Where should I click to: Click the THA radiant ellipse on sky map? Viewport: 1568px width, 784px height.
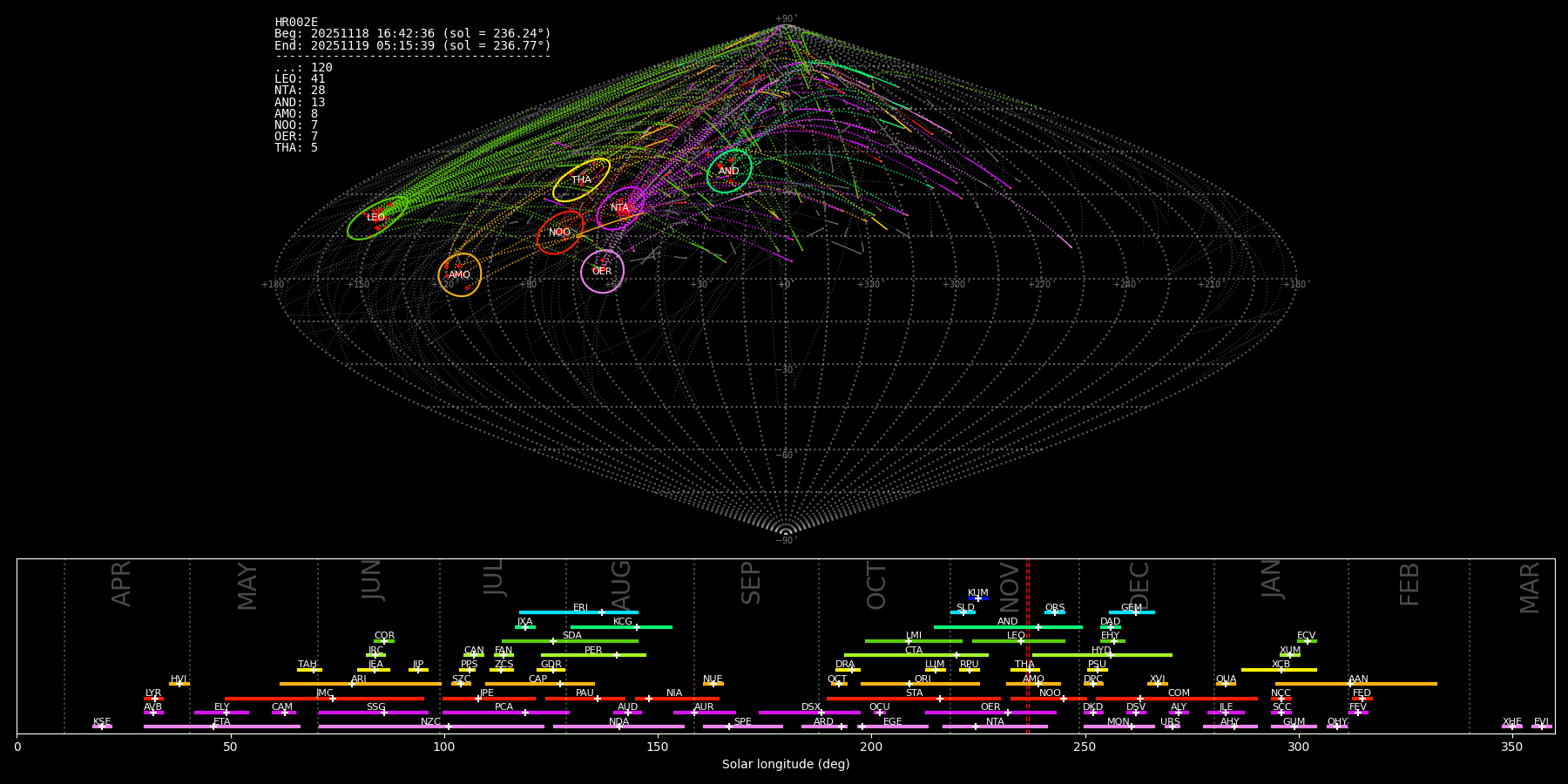pyautogui.click(x=581, y=179)
